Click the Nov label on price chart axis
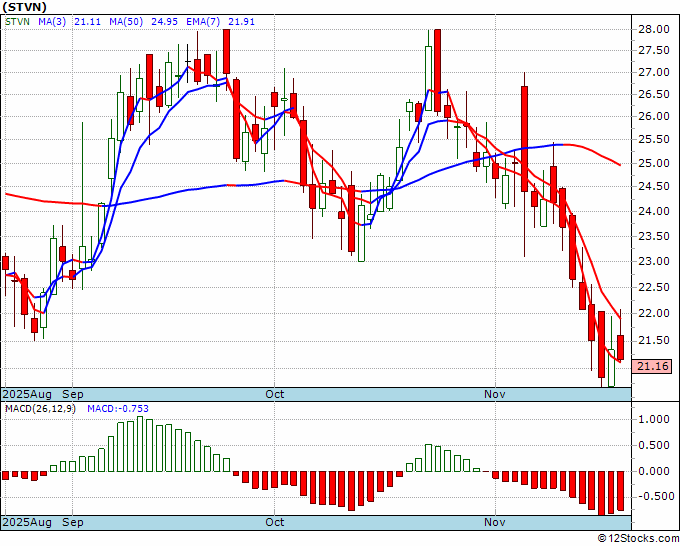 tap(495, 394)
